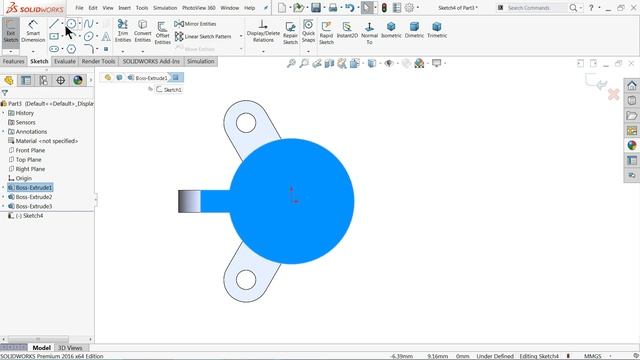Select the Smart Dimension tool
640x360 pixels.
tap(33, 31)
